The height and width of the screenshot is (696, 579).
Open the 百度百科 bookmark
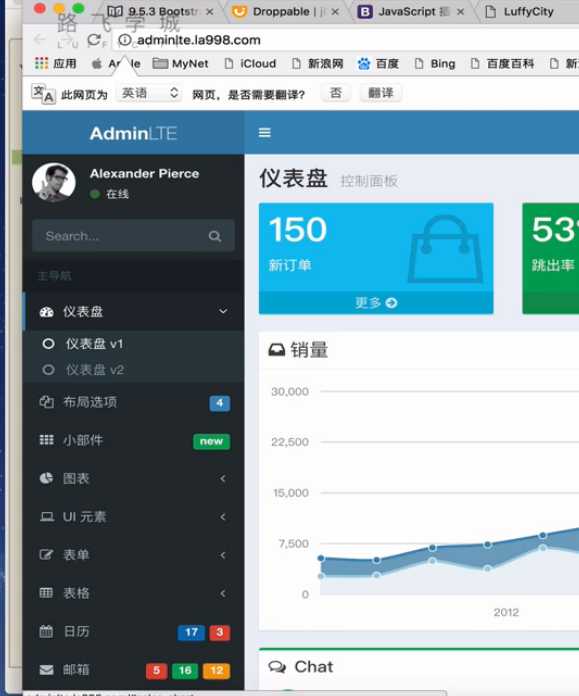pos(502,64)
